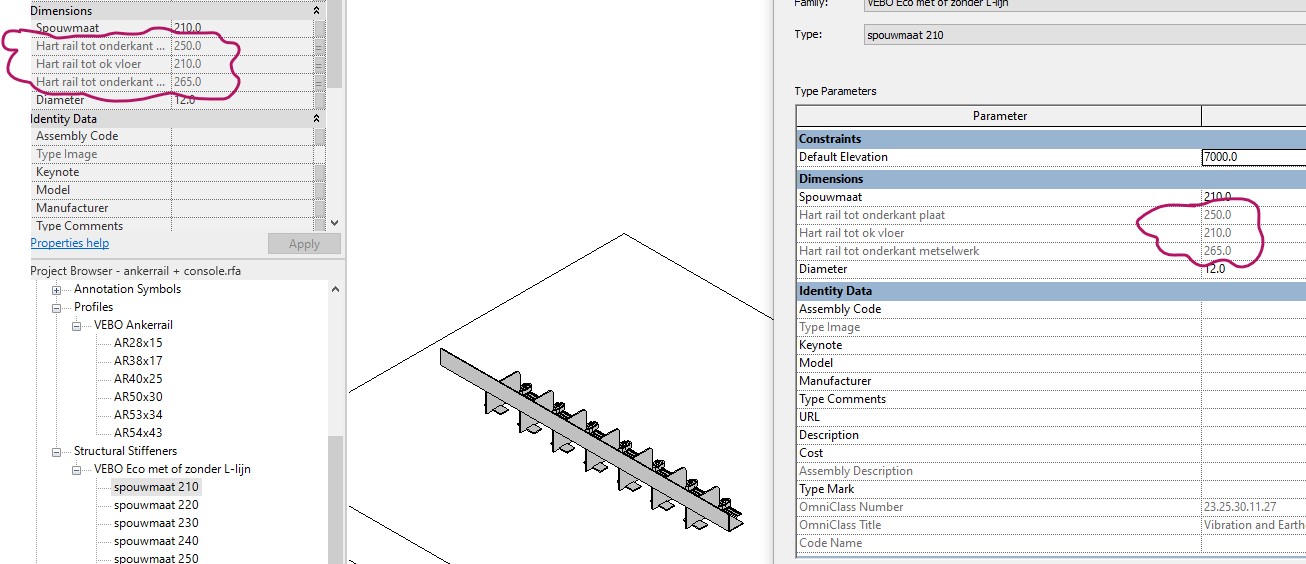1306x564 pixels.
Task: Click associate button next to Model in palette
Action: tap(320, 190)
